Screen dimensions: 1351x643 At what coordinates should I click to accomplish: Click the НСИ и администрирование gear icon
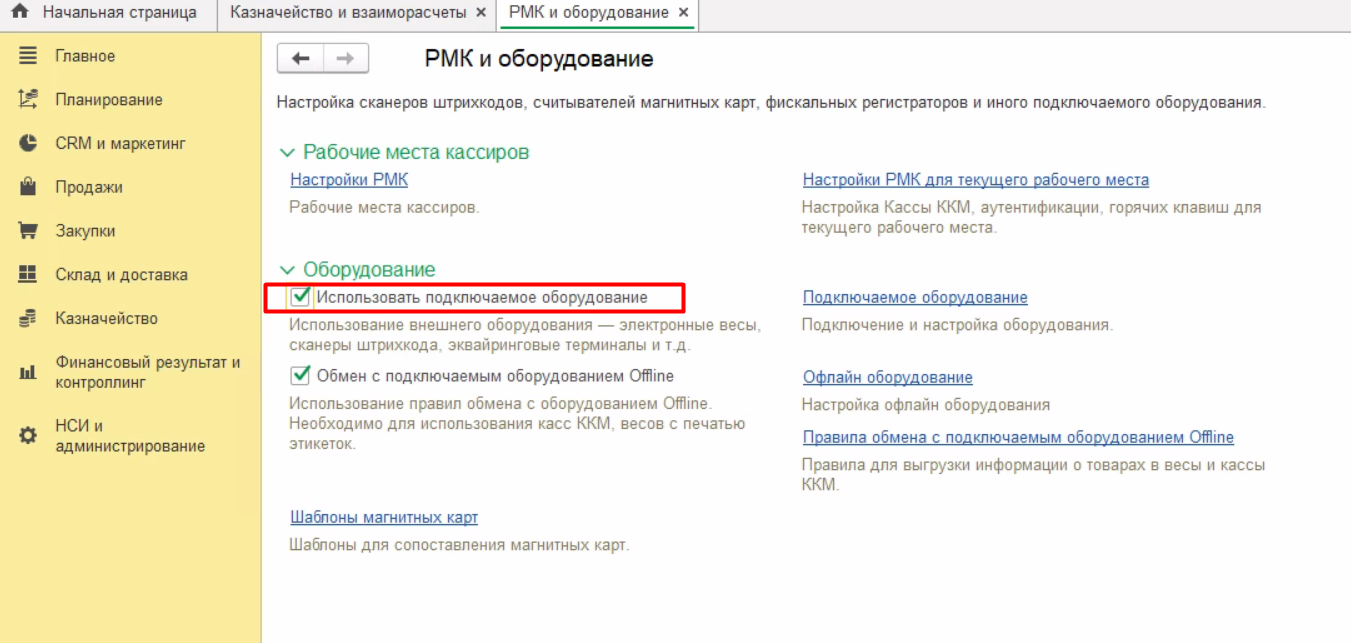click(x=28, y=436)
